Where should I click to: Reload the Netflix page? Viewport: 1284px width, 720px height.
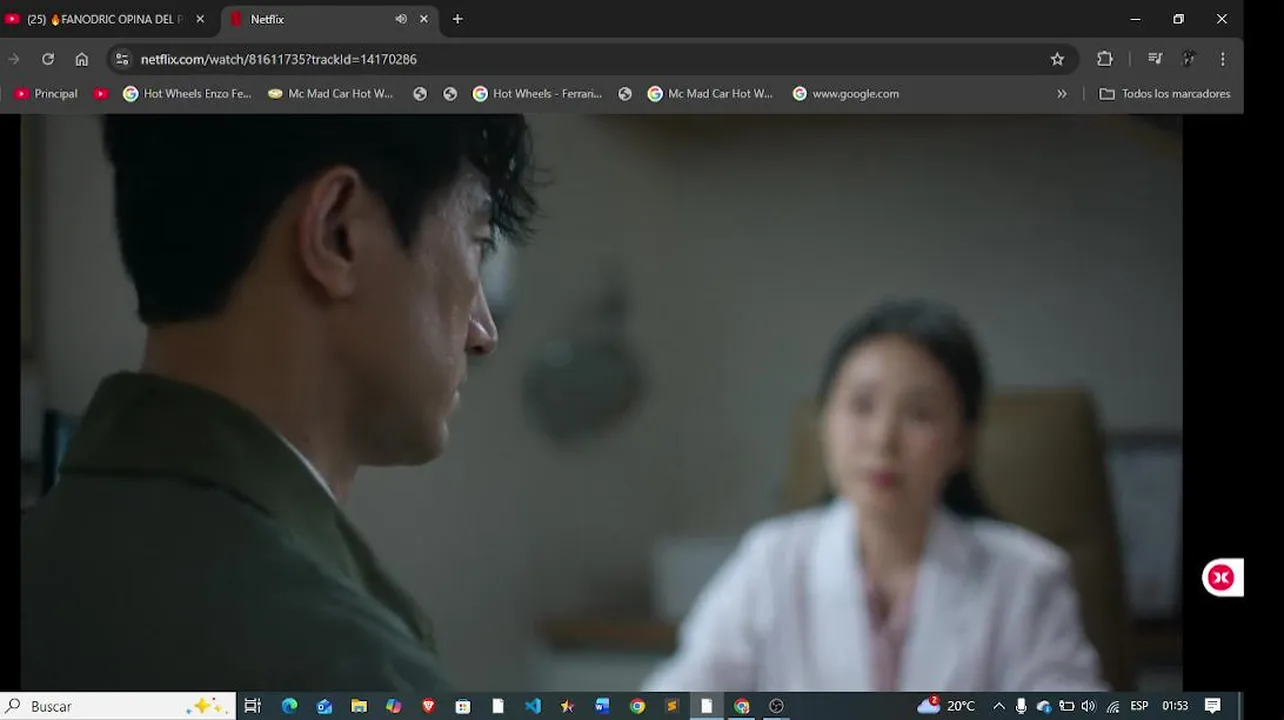[x=47, y=59]
